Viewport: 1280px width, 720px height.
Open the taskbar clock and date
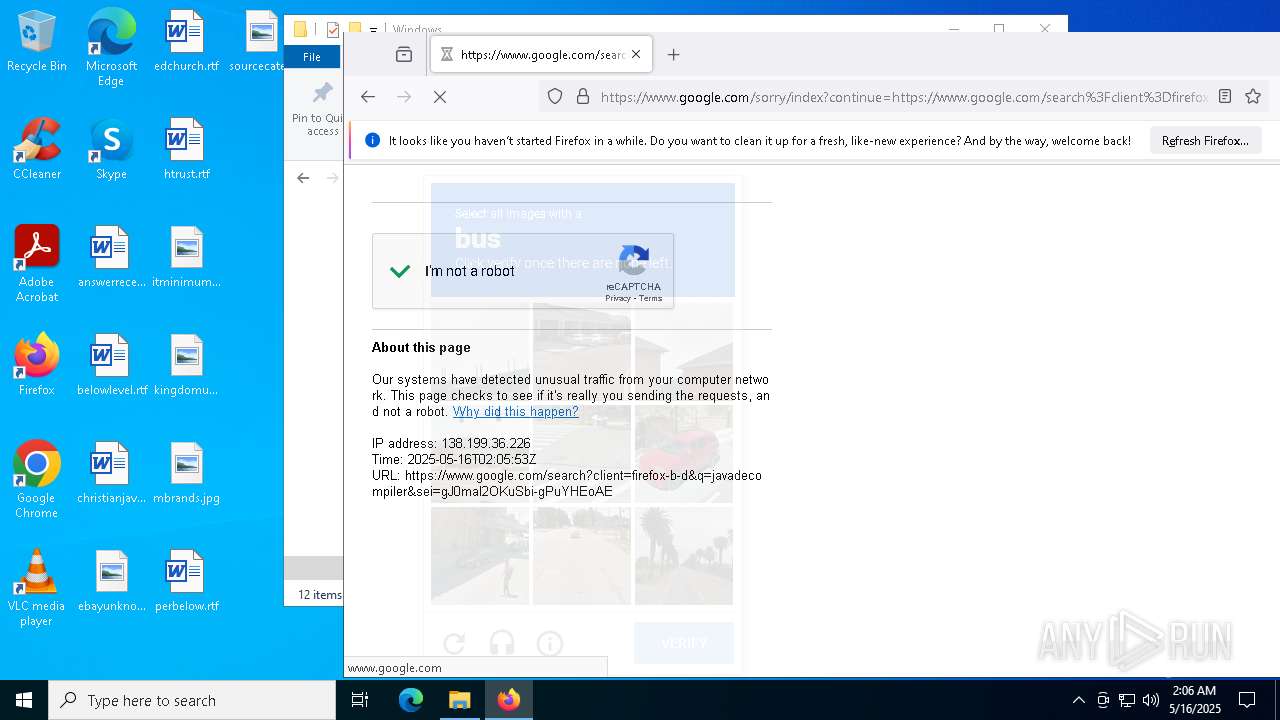click(1194, 700)
